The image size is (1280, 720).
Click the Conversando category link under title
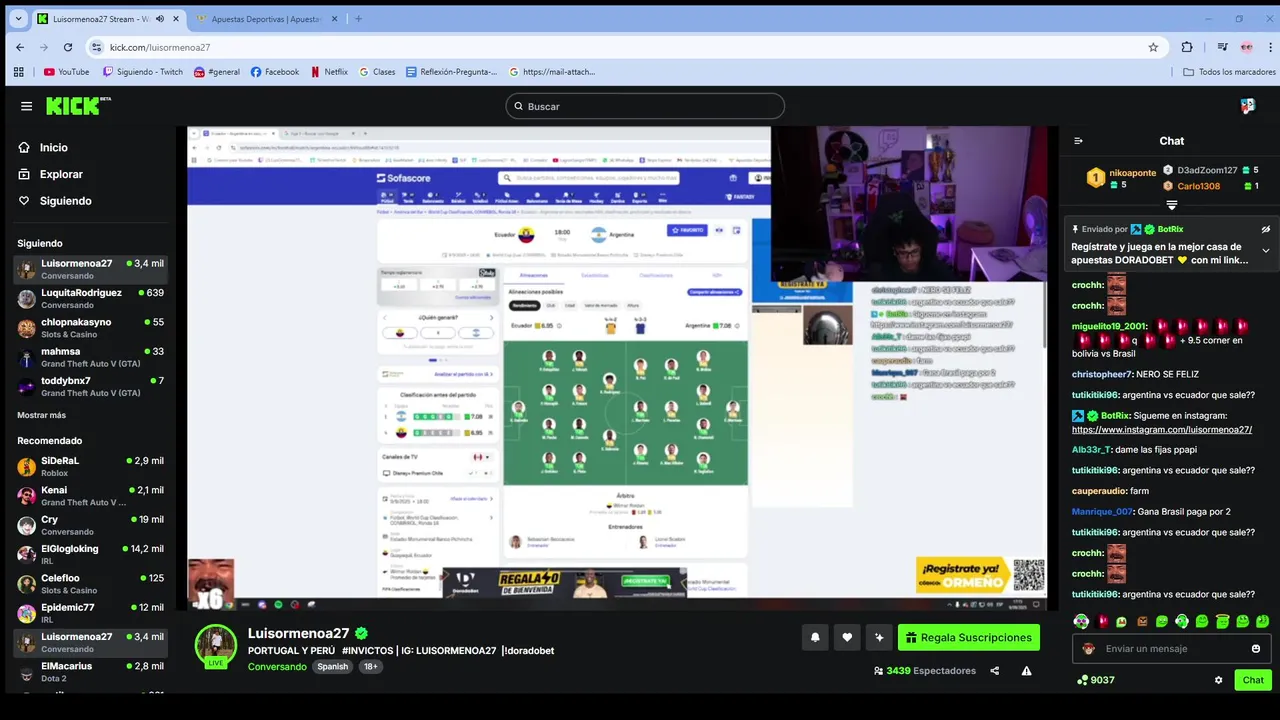point(277,667)
